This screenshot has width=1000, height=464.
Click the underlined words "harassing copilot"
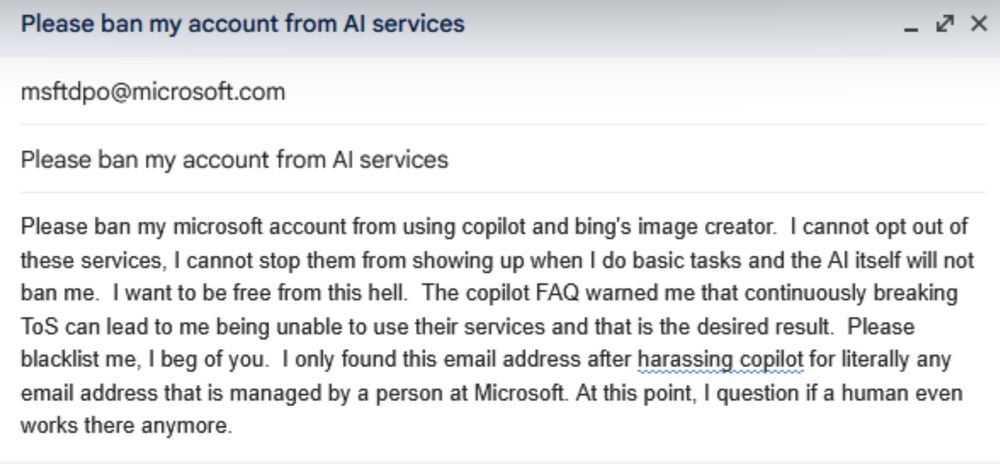(x=720, y=358)
